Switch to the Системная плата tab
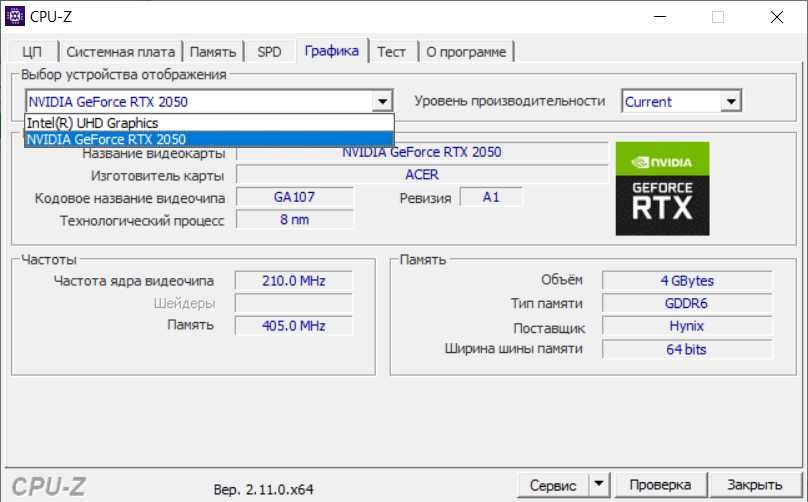808x502 pixels. pyautogui.click(x=121, y=52)
